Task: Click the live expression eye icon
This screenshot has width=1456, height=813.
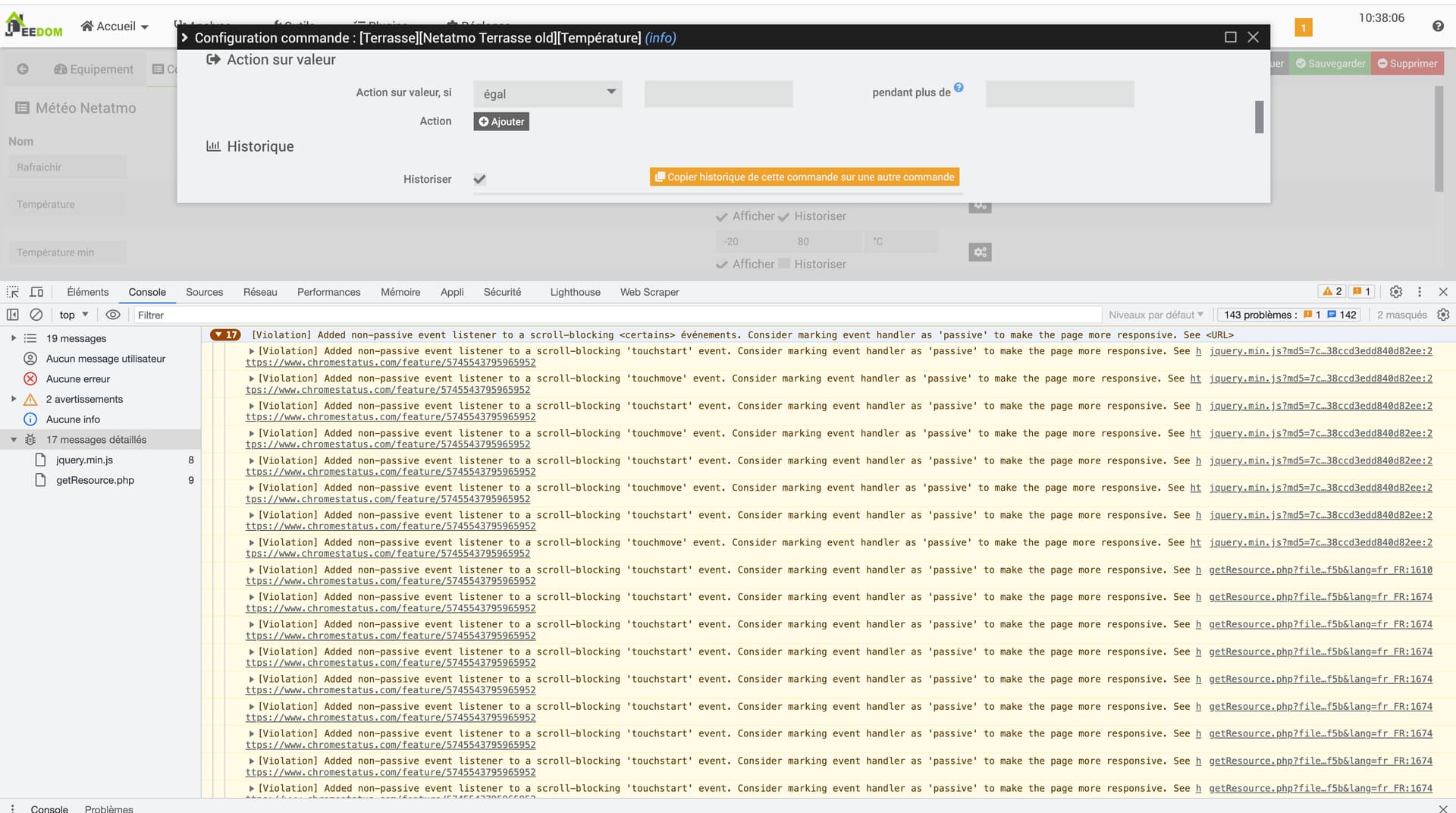Action: coord(113,315)
